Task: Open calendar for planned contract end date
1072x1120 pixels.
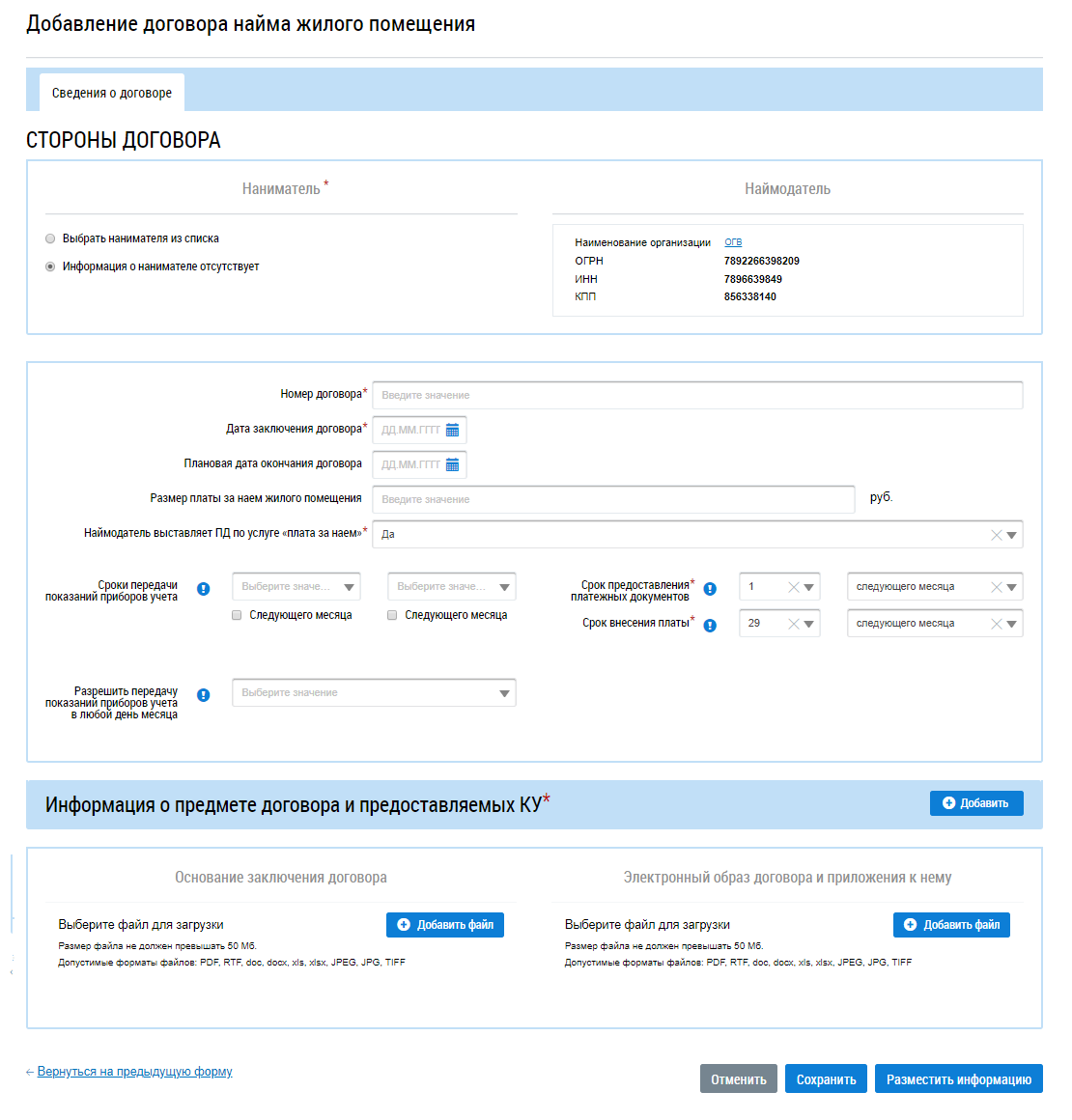Action: 452,464
